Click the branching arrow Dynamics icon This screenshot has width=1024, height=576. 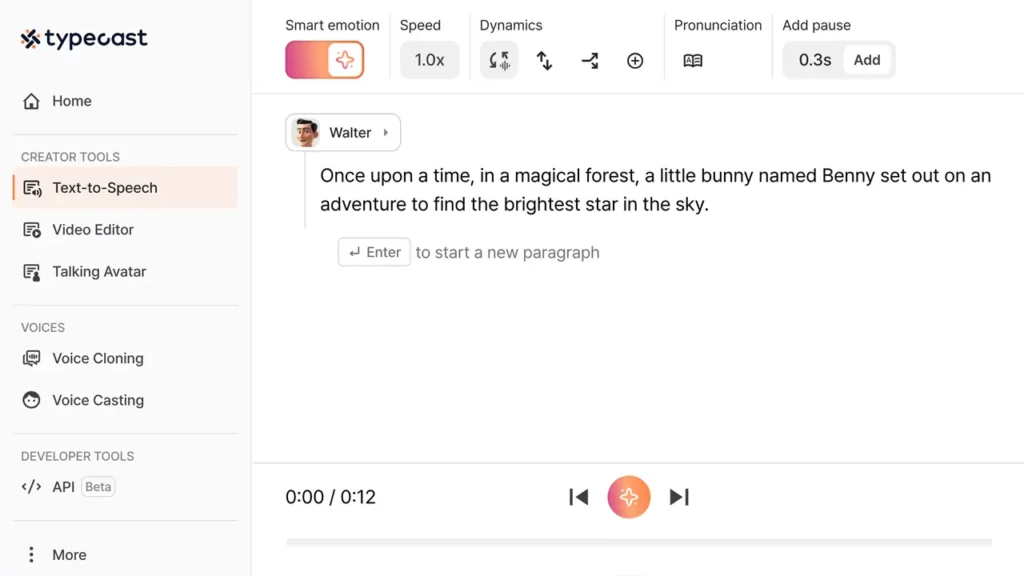click(590, 61)
